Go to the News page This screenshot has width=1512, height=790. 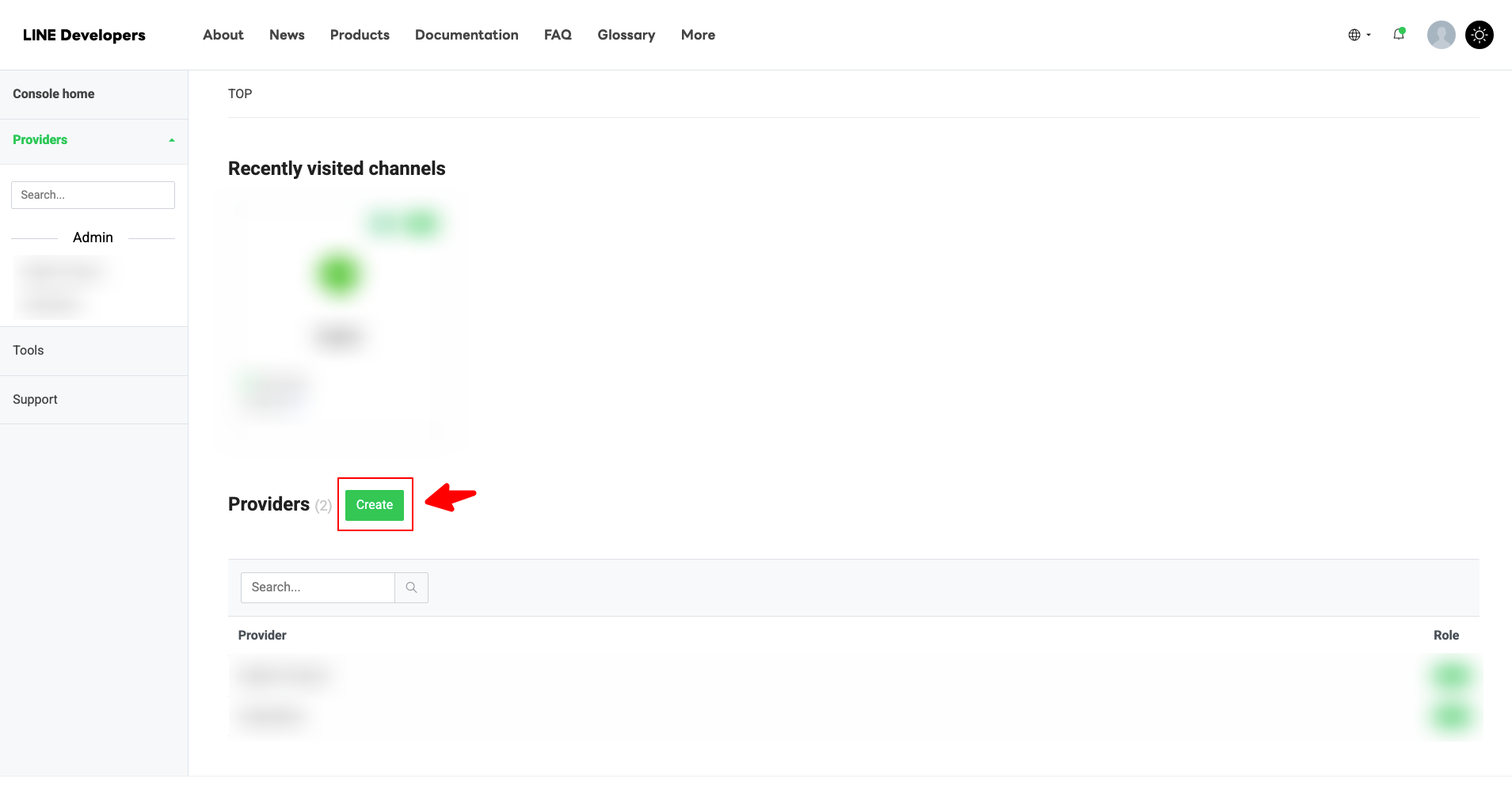(287, 35)
